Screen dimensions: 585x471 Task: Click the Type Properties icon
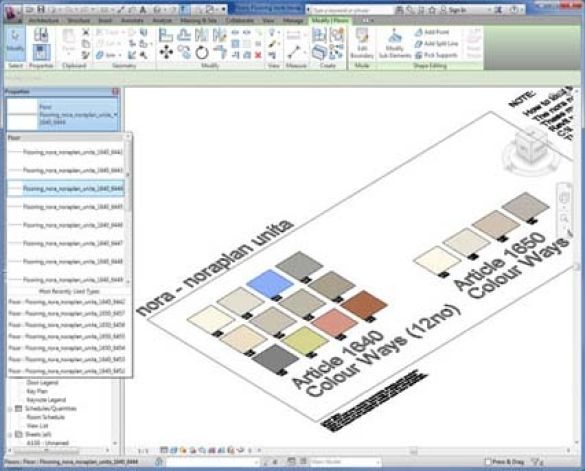41,35
